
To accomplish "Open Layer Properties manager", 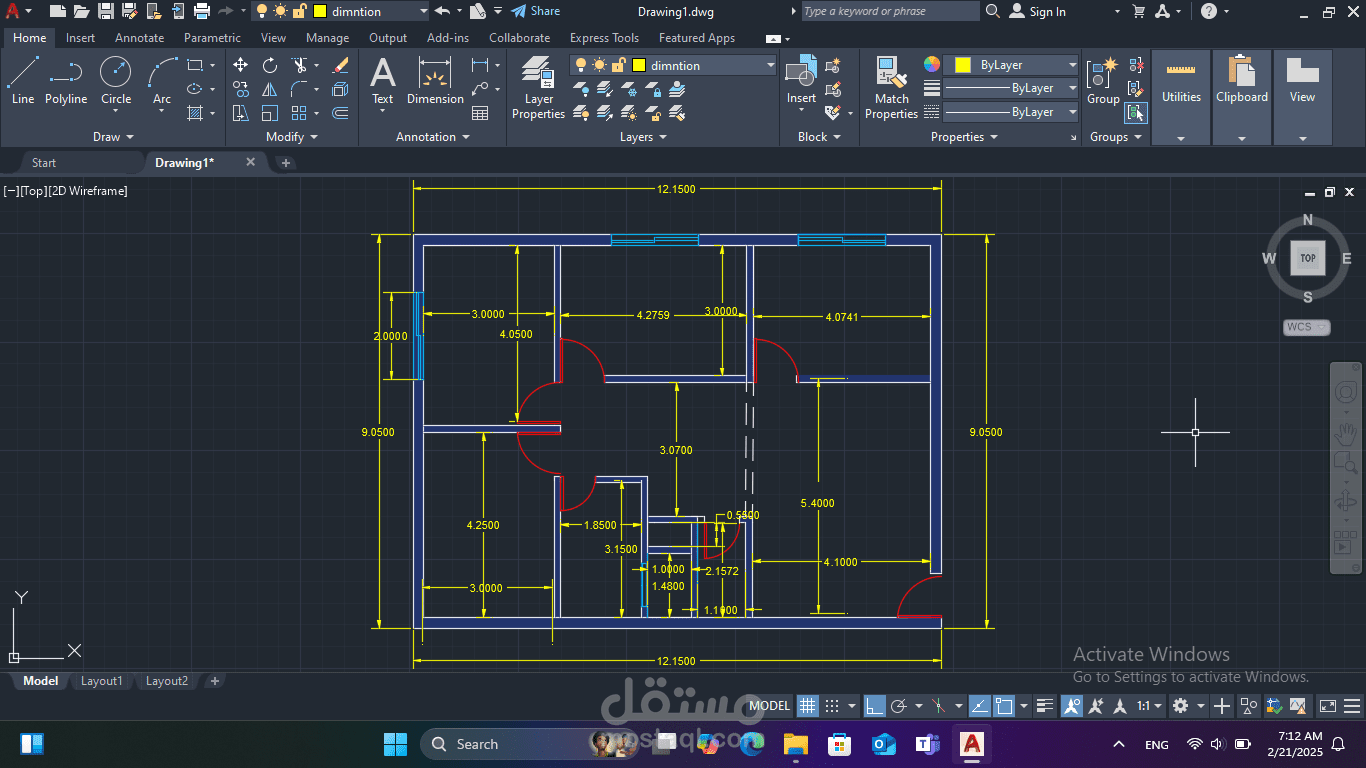I will click(x=538, y=87).
